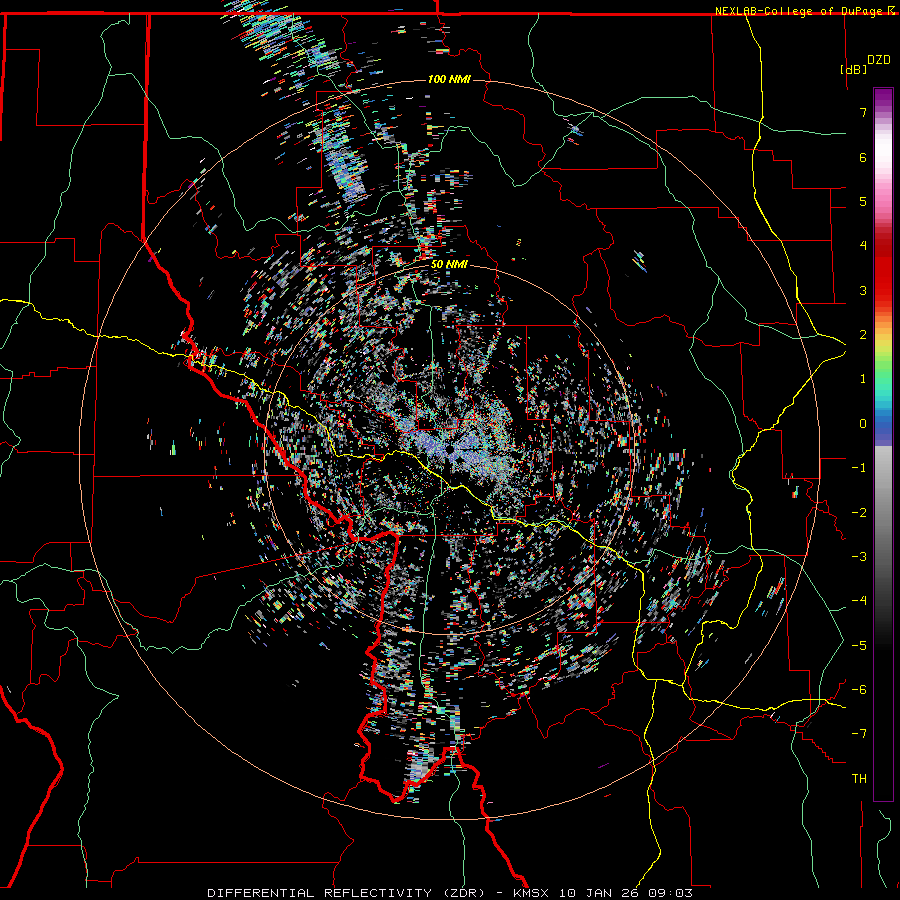Click legend value 4
The image size is (900, 900).
(863, 245)
